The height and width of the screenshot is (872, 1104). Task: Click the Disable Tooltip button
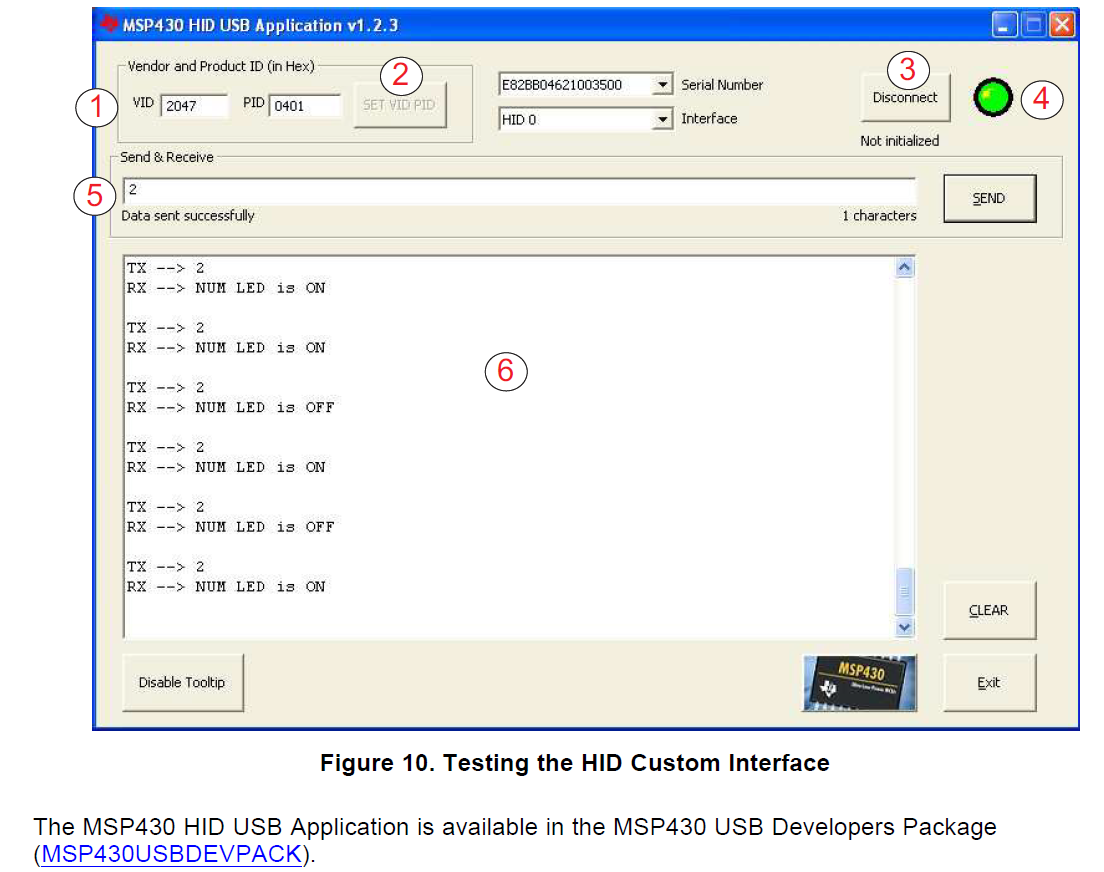point(182,683)
